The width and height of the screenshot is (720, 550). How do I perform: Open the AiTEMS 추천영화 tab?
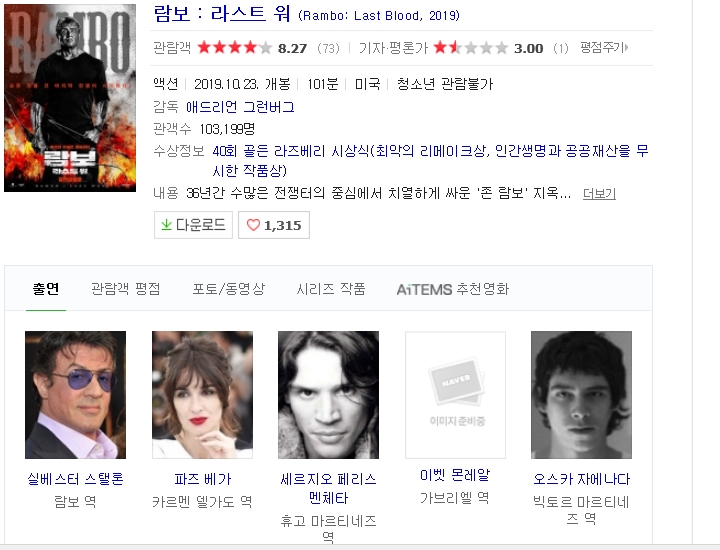click(x=452, y=289)
